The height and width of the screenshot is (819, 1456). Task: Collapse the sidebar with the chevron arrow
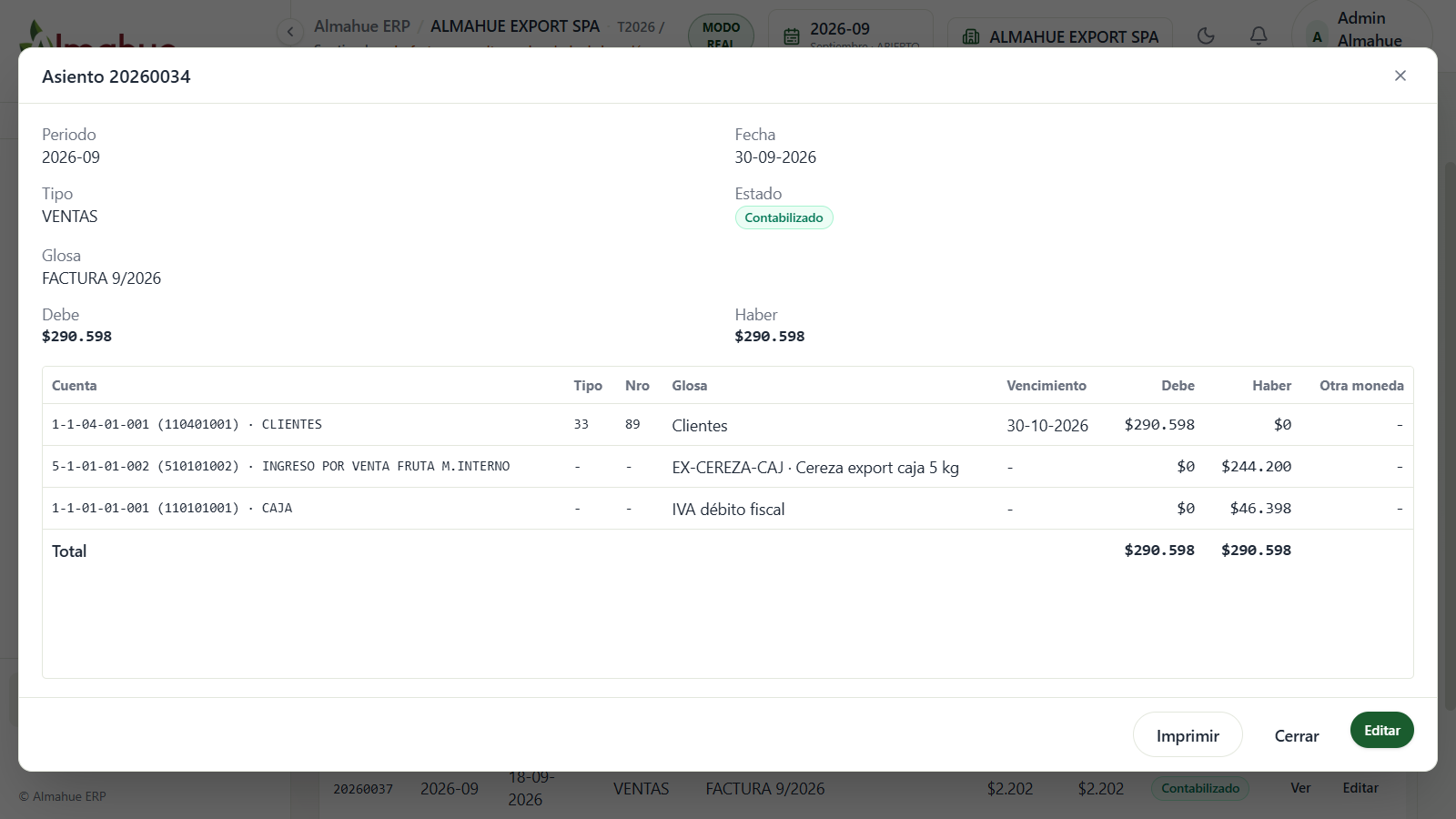(290, 32)
